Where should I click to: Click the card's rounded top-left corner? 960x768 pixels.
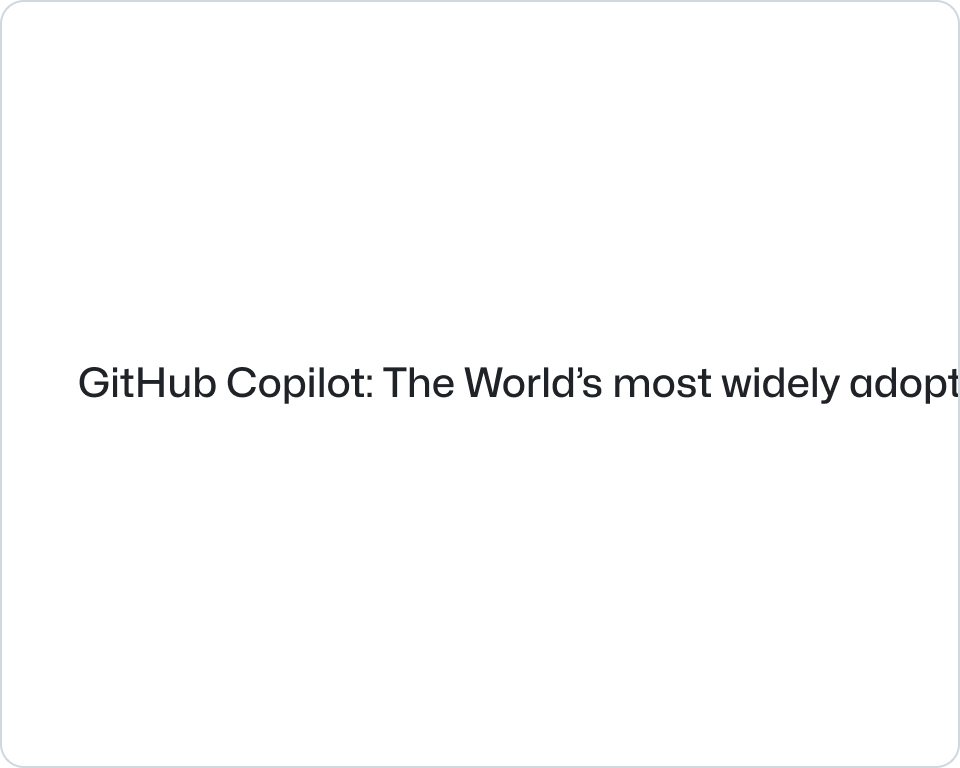[x=8, y=8]
